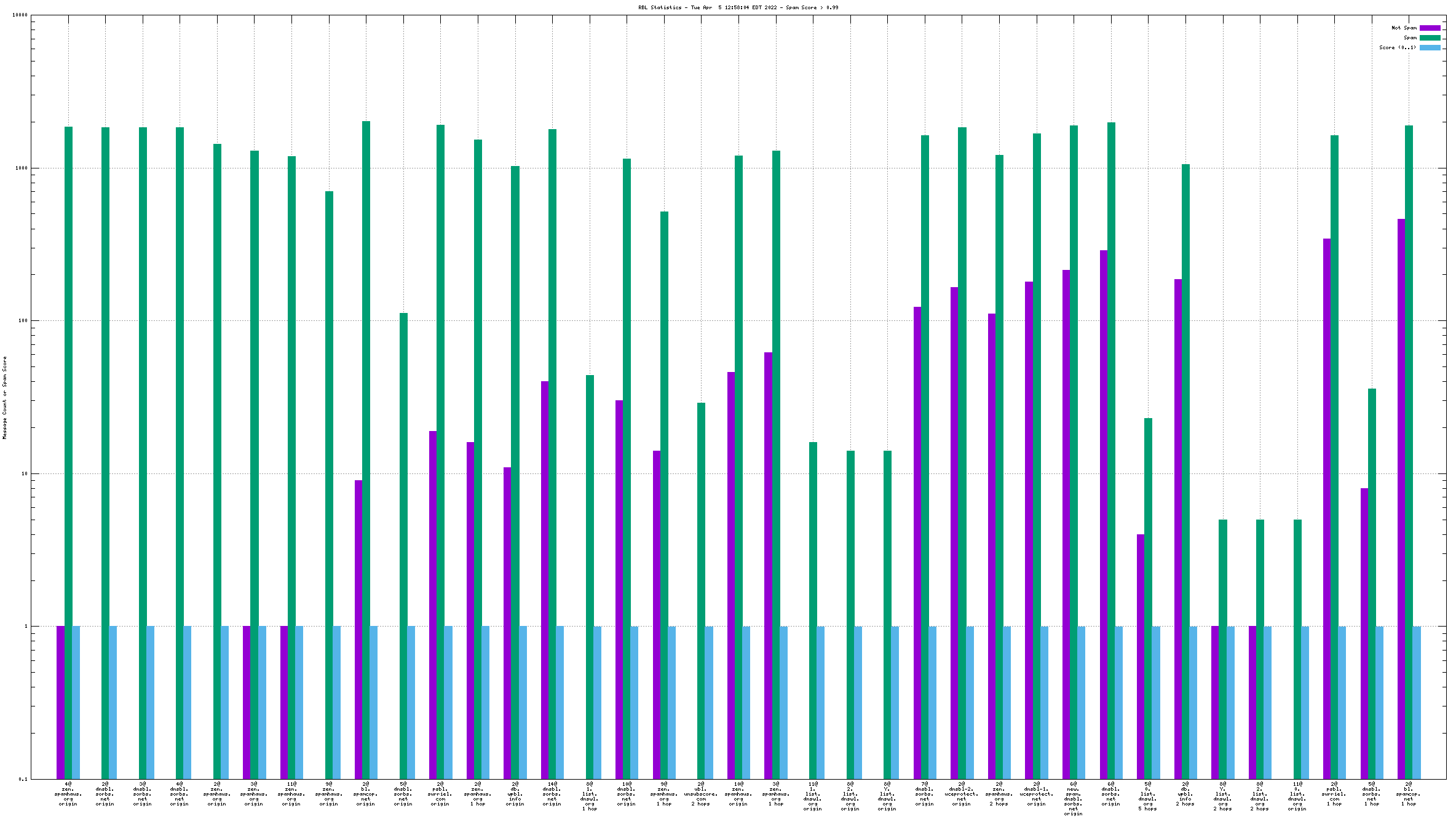Select the 2@ psbl.surriel.com origin label
Screen dimensions: 1456x819
(440, 794)
